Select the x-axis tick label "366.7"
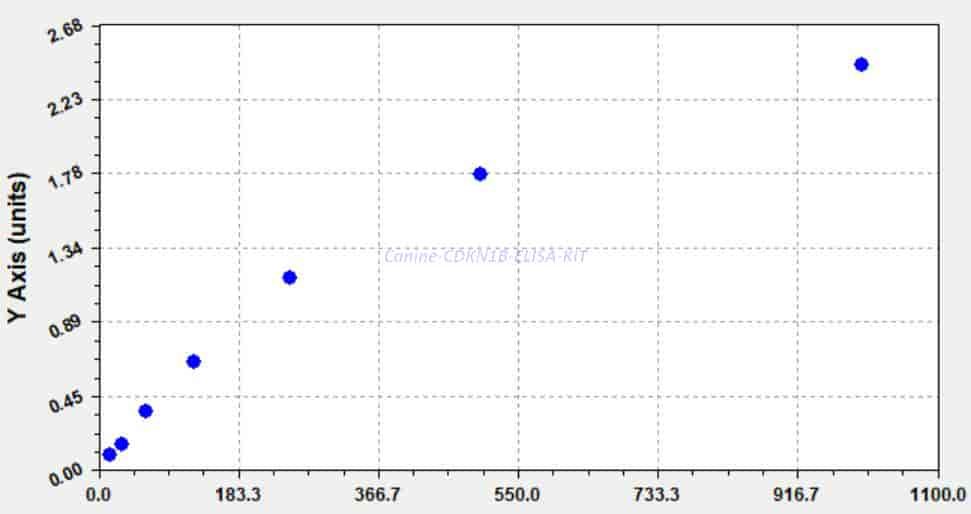The height and width of the screenshot is (514, 971). pyautogui.click(x=378, y=495)
